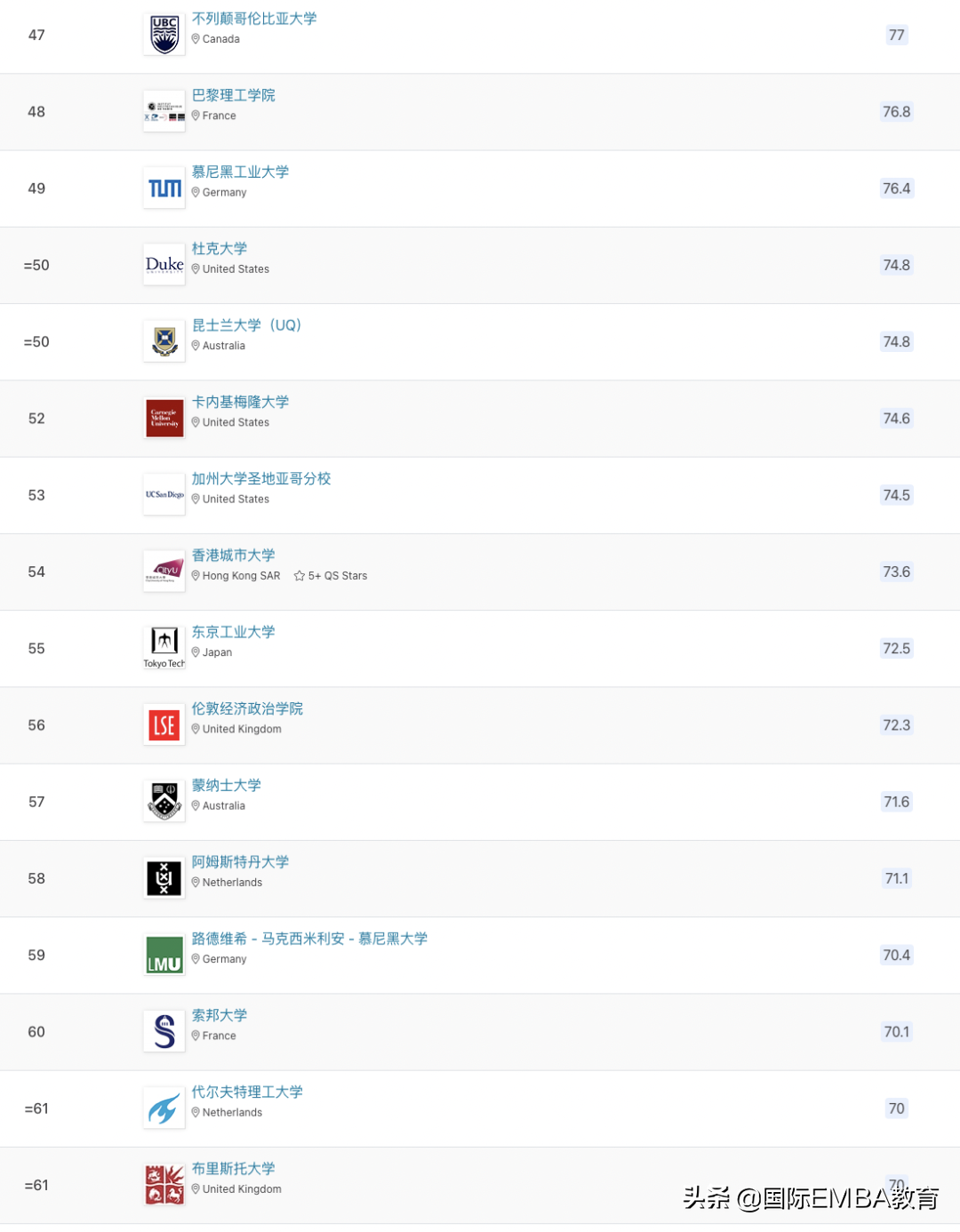Click the TUM blue logo
The image size is (960, 1232).
(x=164, y=188)
